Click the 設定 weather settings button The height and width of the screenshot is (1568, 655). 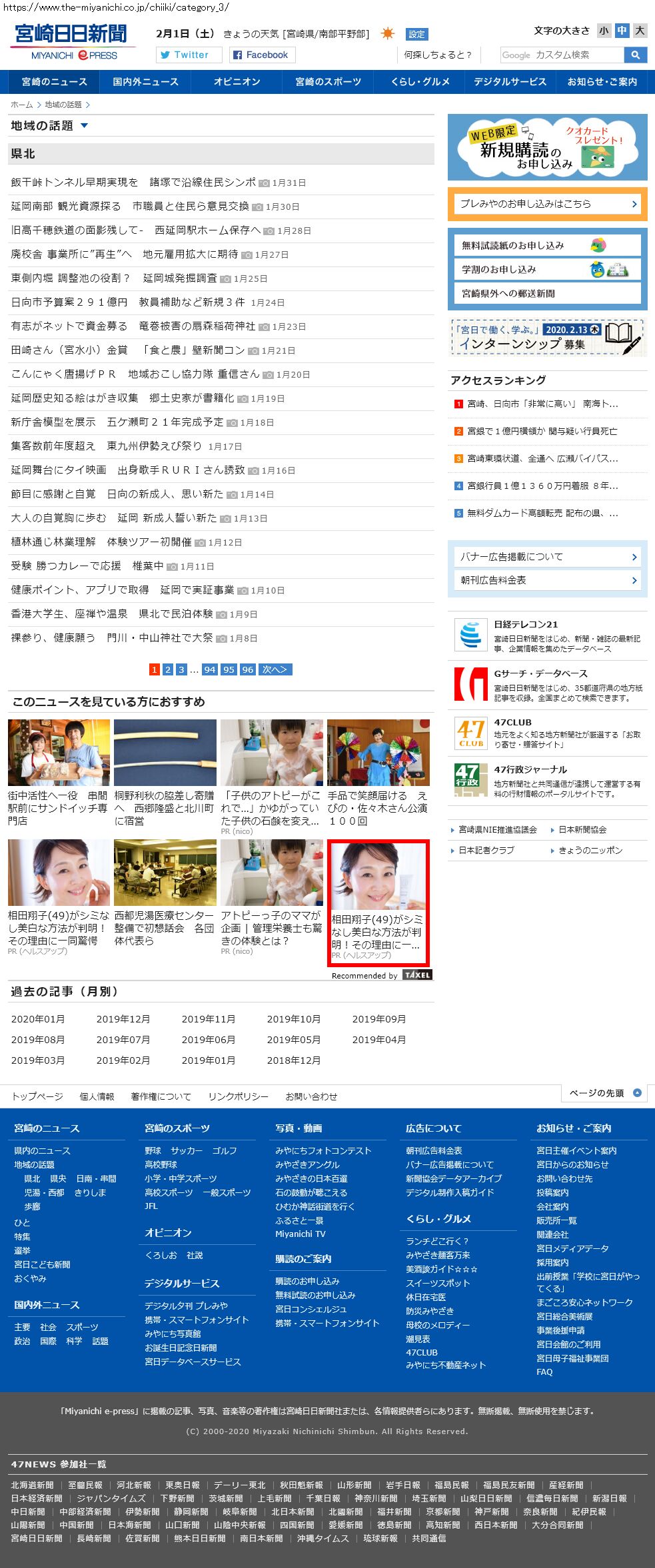(x=416, y=34)
